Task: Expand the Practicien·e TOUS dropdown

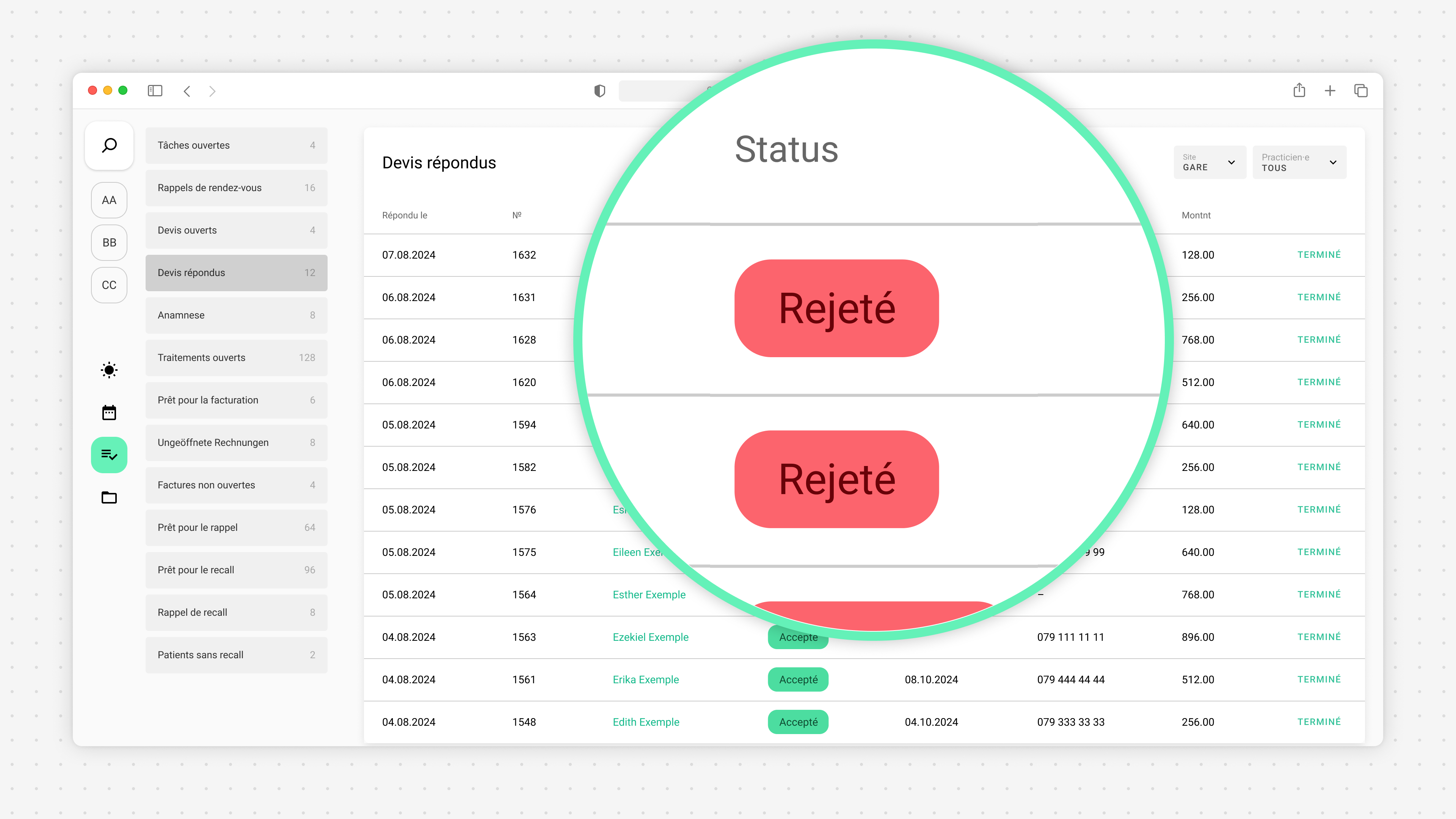Action: (x=1299, y=162)
